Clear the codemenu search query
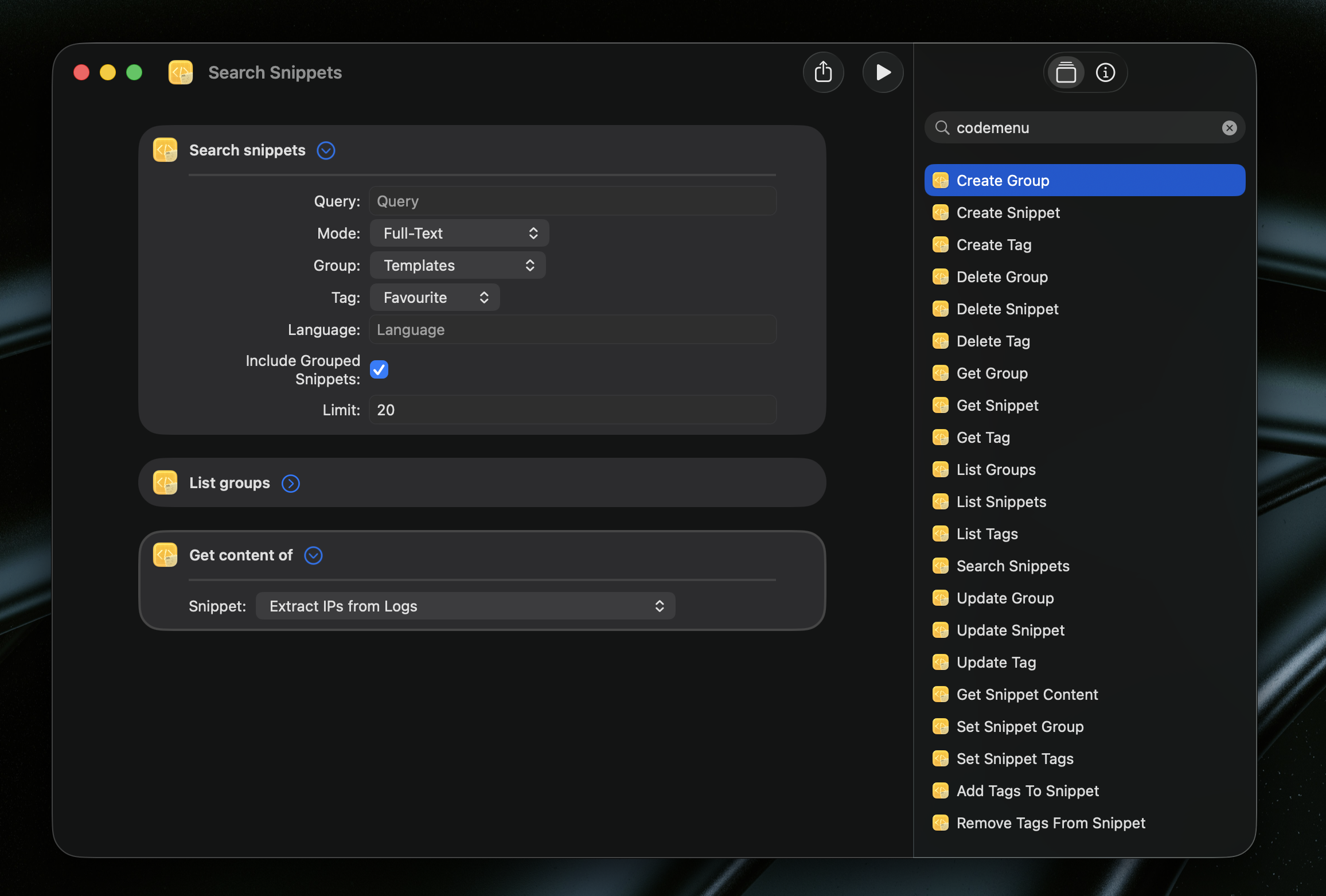This screenshot has height=896, width=1326. tap(1229, 127)
